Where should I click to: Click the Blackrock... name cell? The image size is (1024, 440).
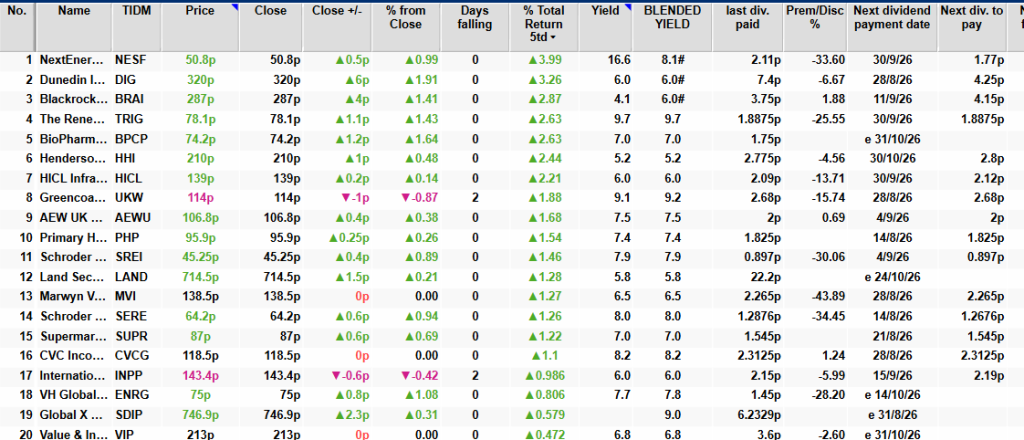(x=72, y=100)
